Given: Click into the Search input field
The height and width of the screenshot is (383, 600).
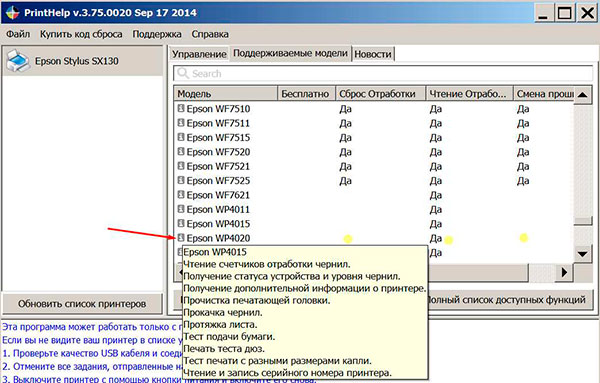Looking at the screenshot, I should click(383, 73).
